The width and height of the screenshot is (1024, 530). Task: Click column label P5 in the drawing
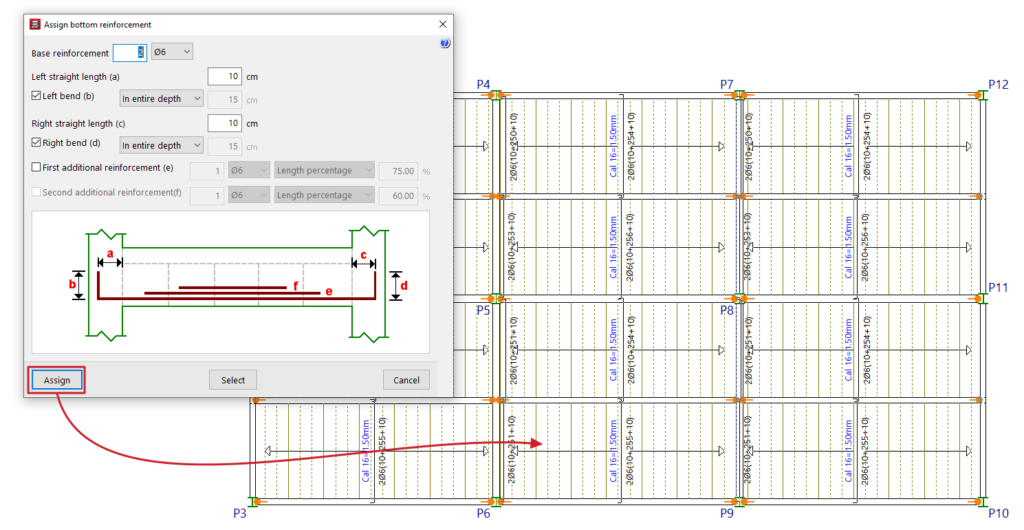[x=483, y=311]
